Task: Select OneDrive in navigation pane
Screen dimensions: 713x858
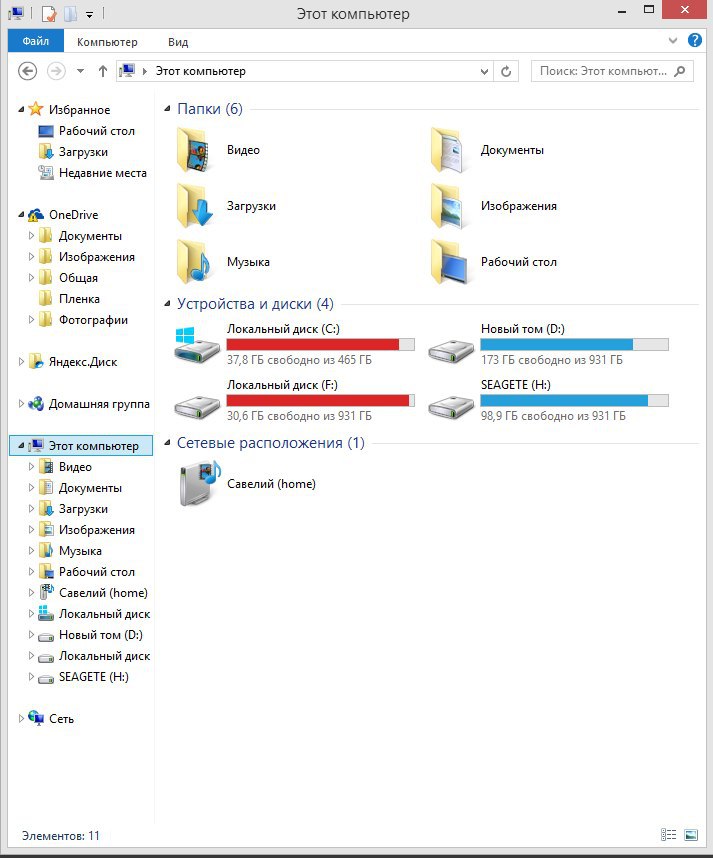Action: [x=73, y=214]
